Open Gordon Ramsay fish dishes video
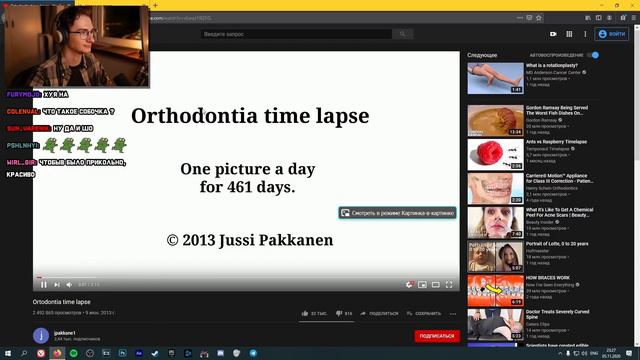640x360 pixels. pyautogui.click(x=496, y=120)
